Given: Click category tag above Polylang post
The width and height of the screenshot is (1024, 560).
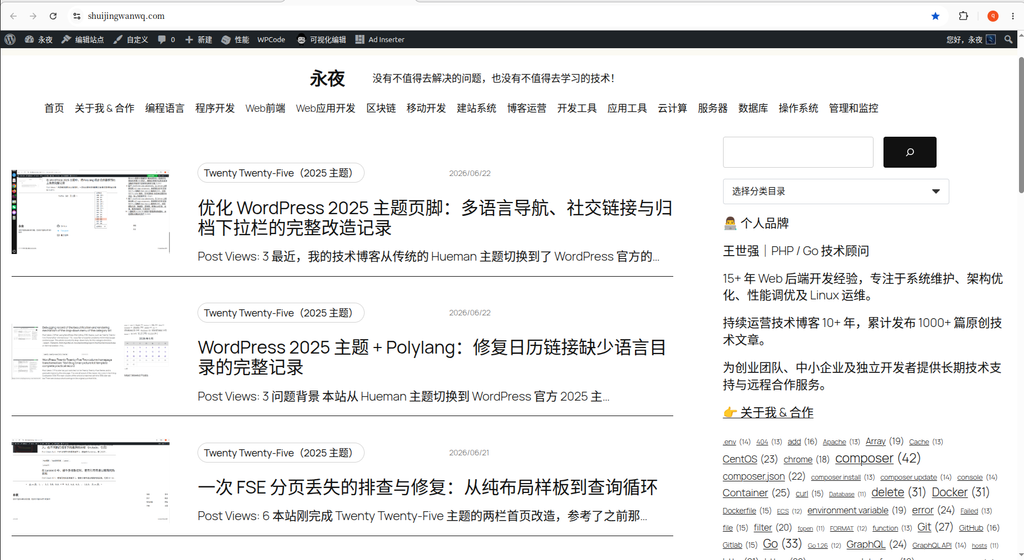Looking at the screenshot, I should [x=281, y=313].
